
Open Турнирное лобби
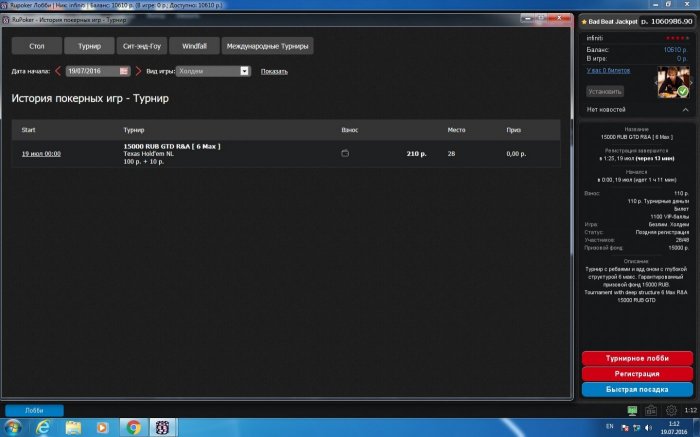coord(637,358)
